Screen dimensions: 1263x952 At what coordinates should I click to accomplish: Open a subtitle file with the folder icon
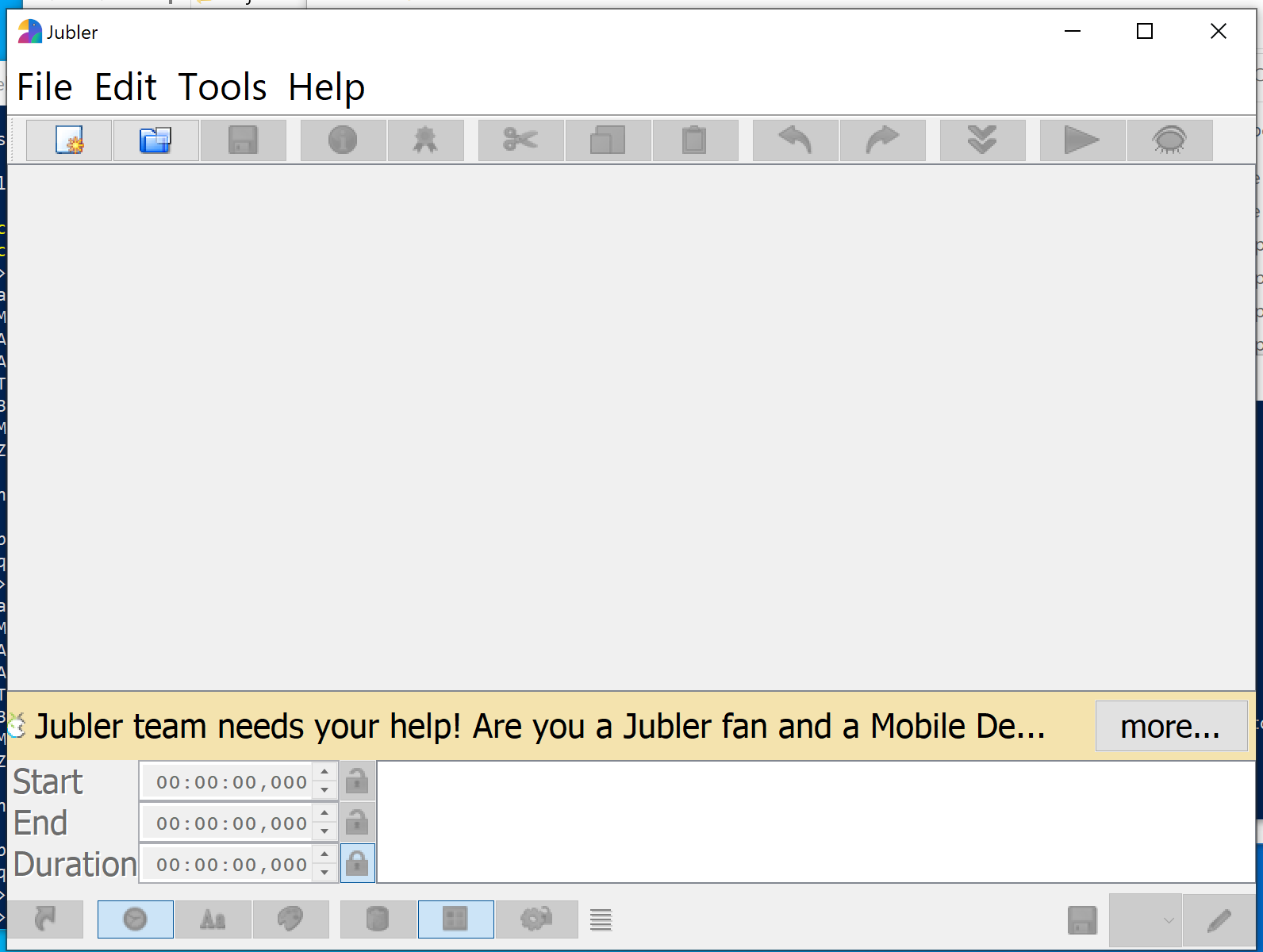[x=155, y=140]
